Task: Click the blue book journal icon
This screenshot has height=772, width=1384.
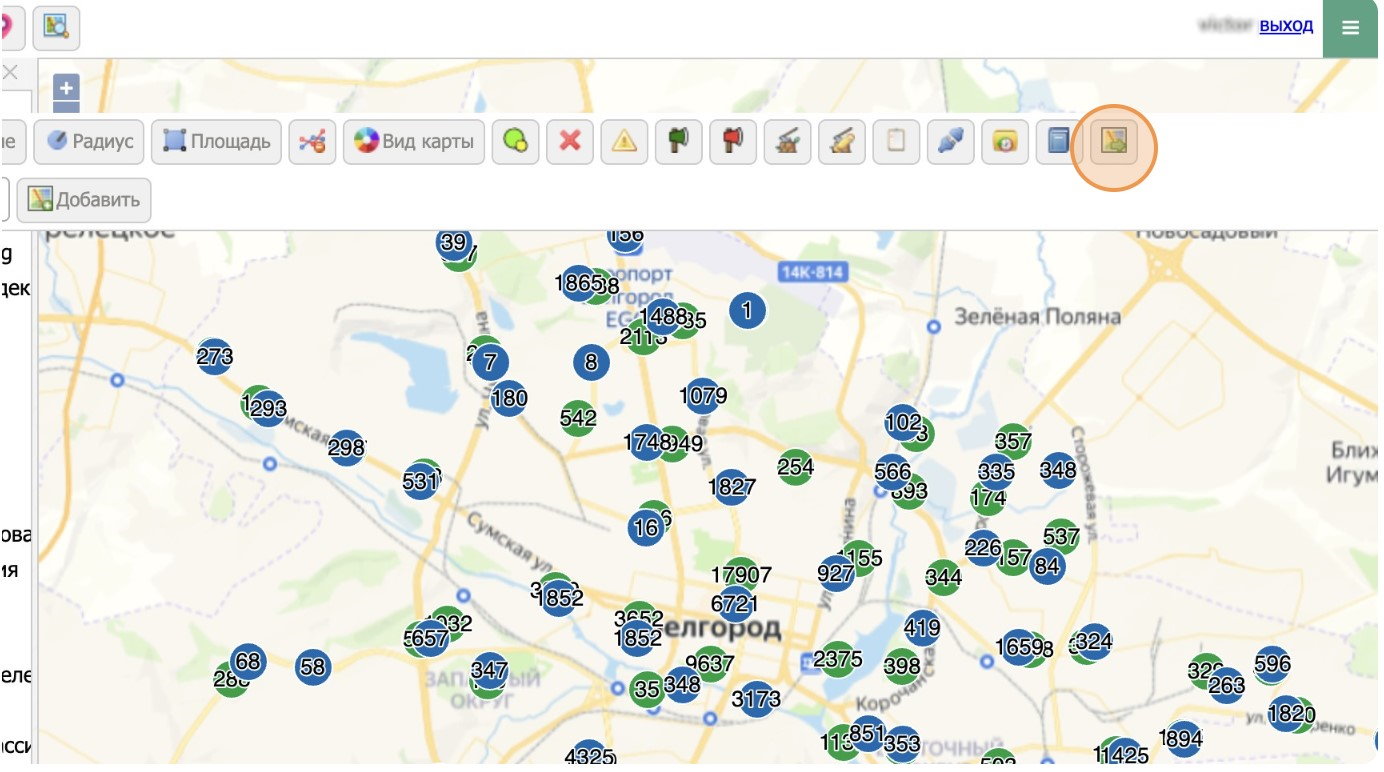Action: (x=1059, y=142)
